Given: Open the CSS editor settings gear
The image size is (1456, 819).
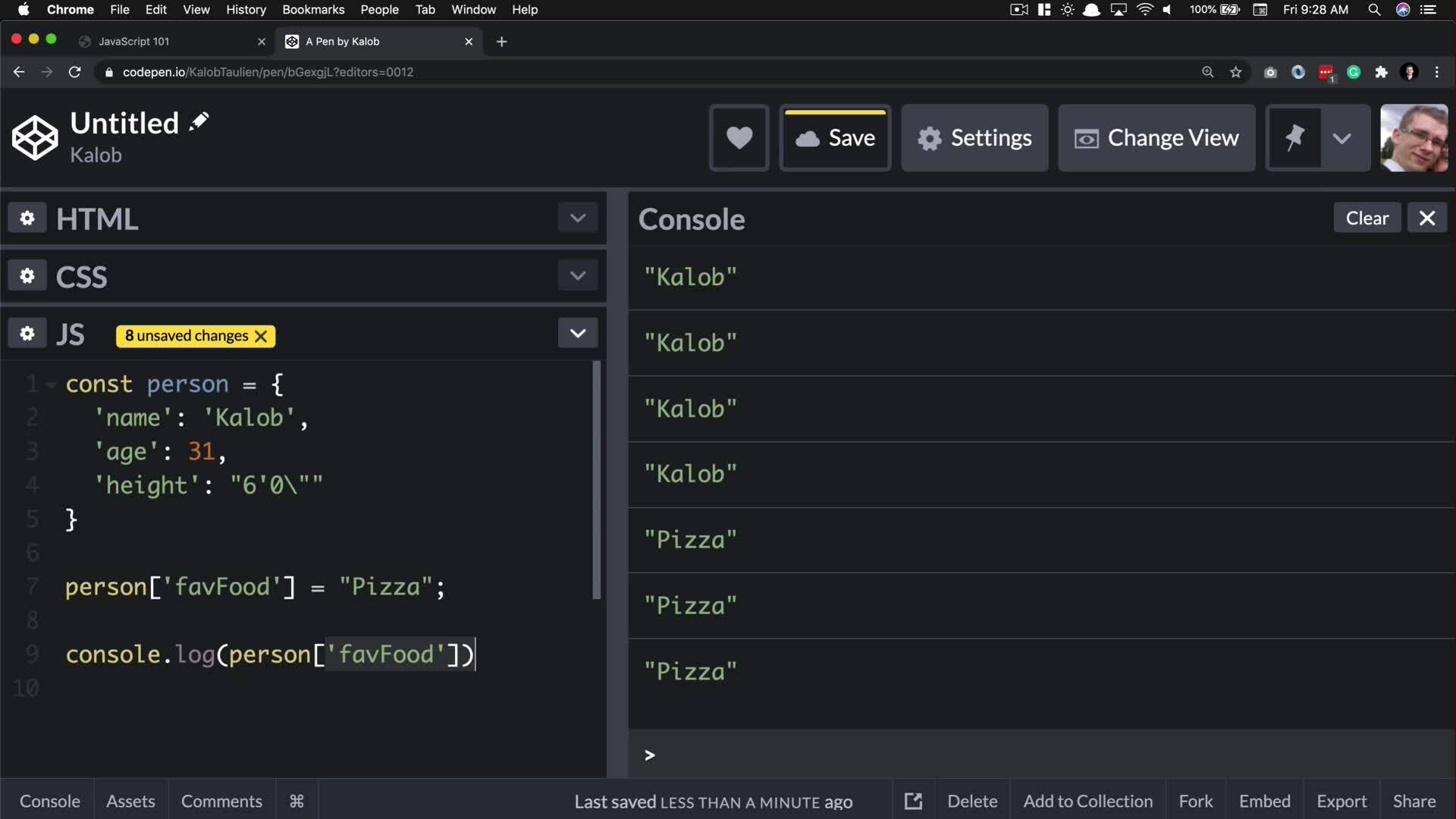Looking at the screenshot, I should tap(27, 276).
